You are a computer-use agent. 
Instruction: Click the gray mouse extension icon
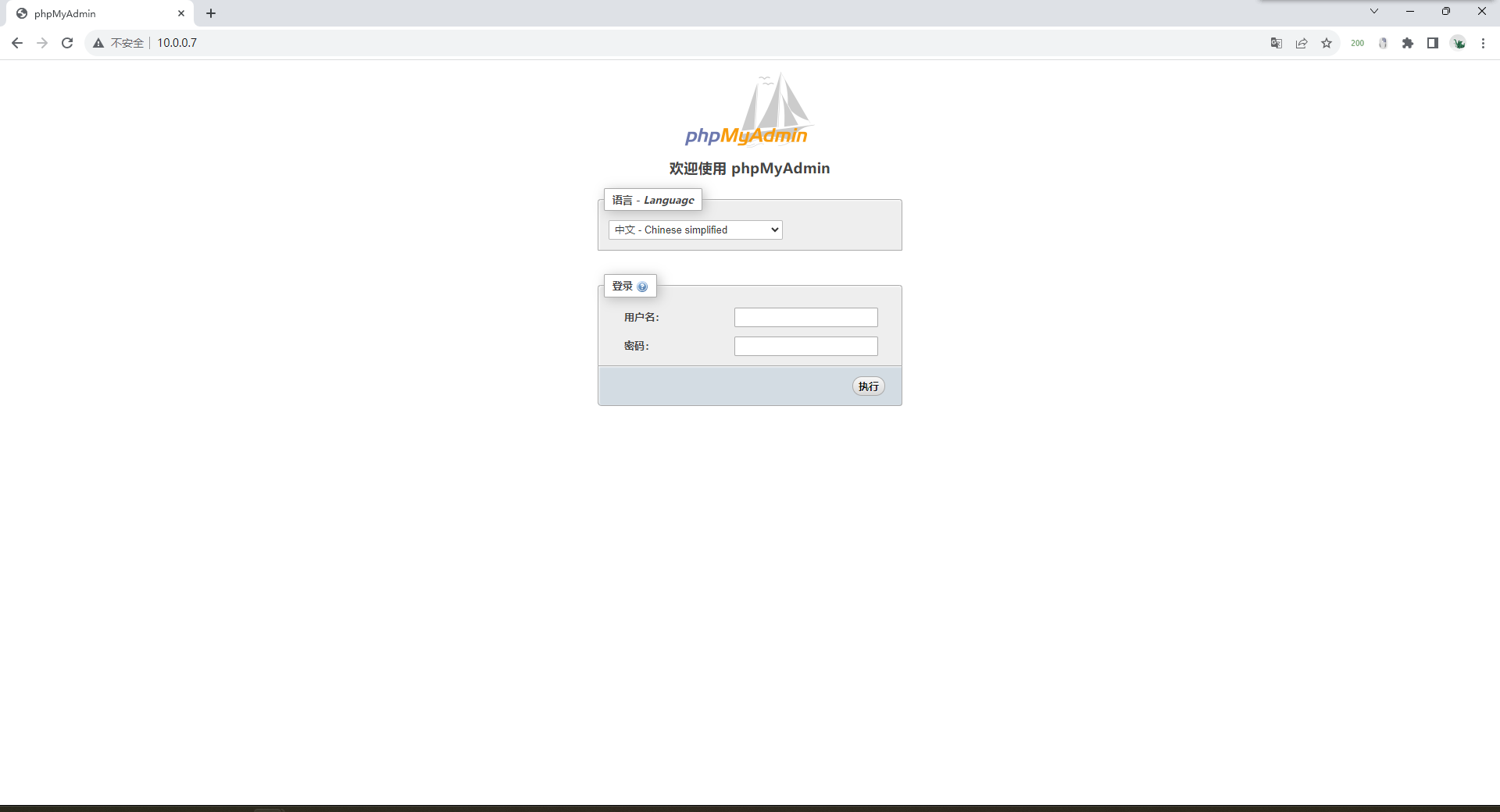(1383, 43)
